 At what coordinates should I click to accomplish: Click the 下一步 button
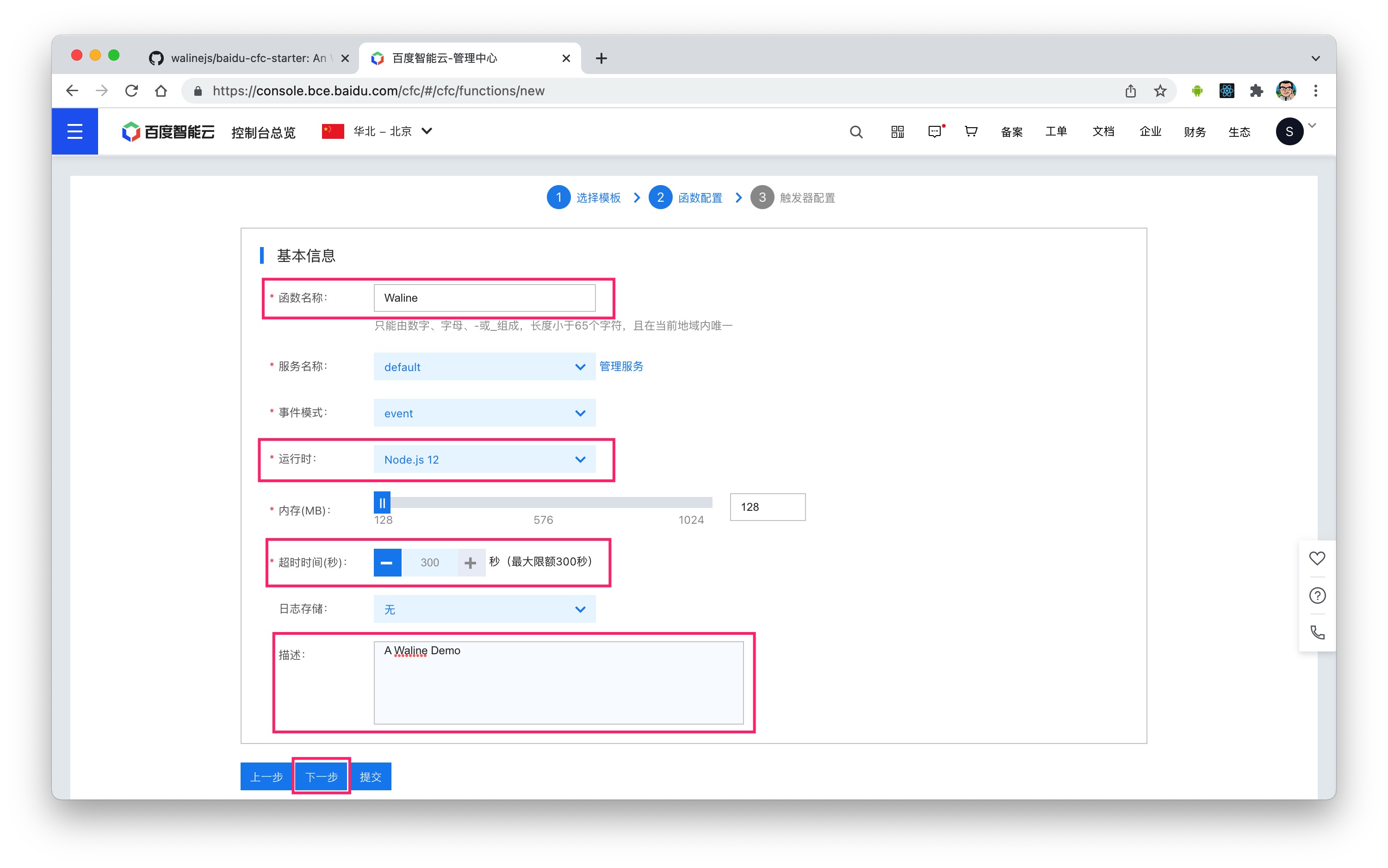[x=322, y=777]
